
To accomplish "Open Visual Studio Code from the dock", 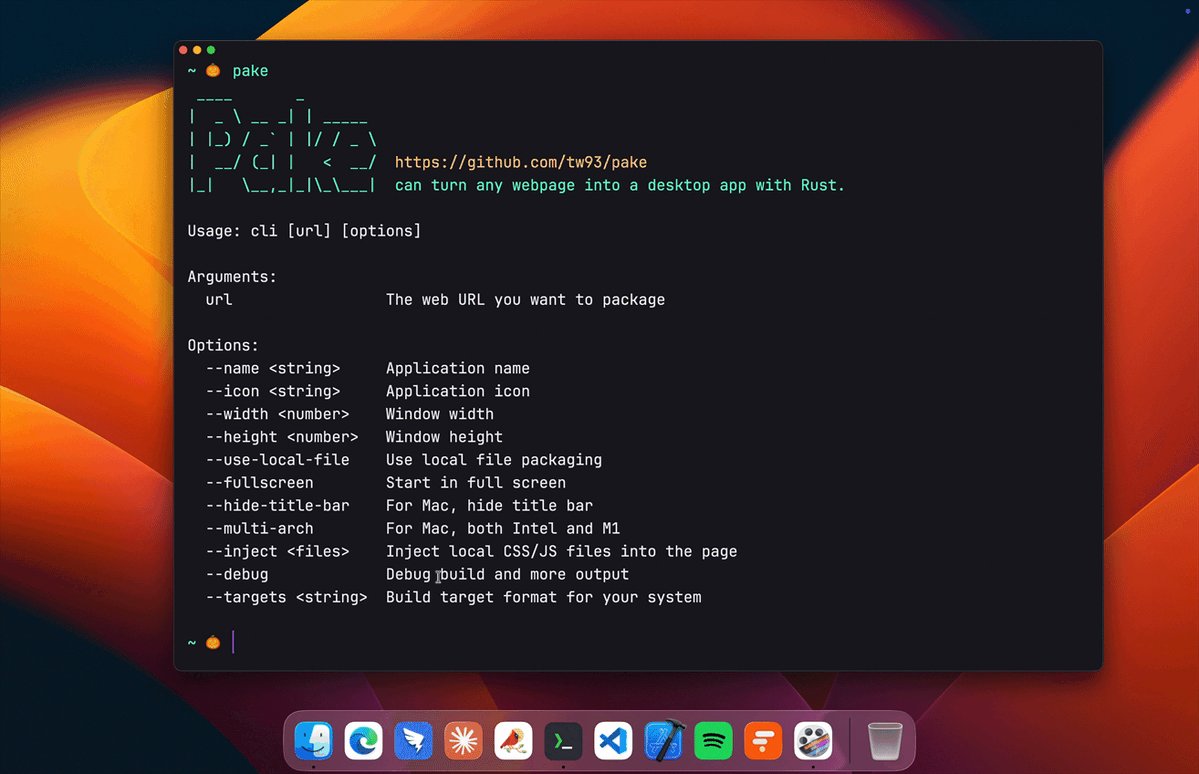I will pyautogui.click(x=614, y=741).
